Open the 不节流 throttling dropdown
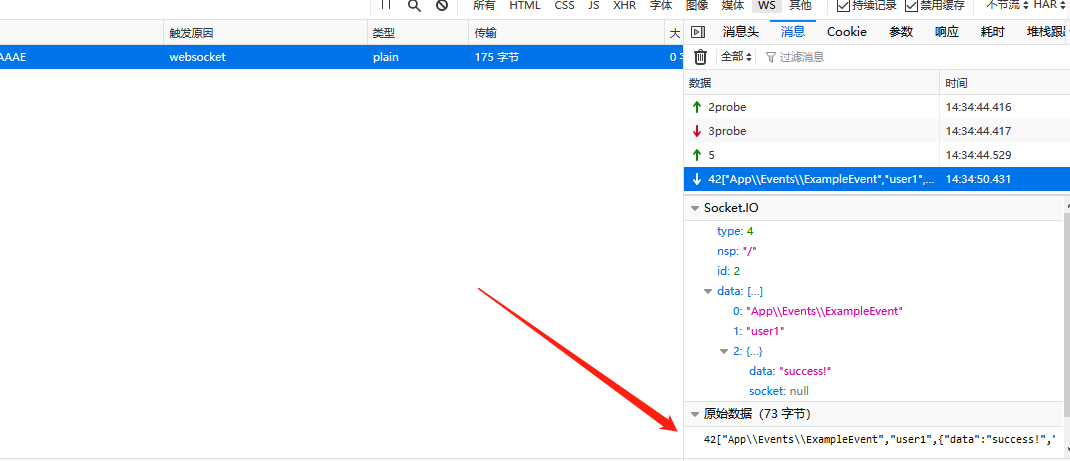 tap(1007, 5)
